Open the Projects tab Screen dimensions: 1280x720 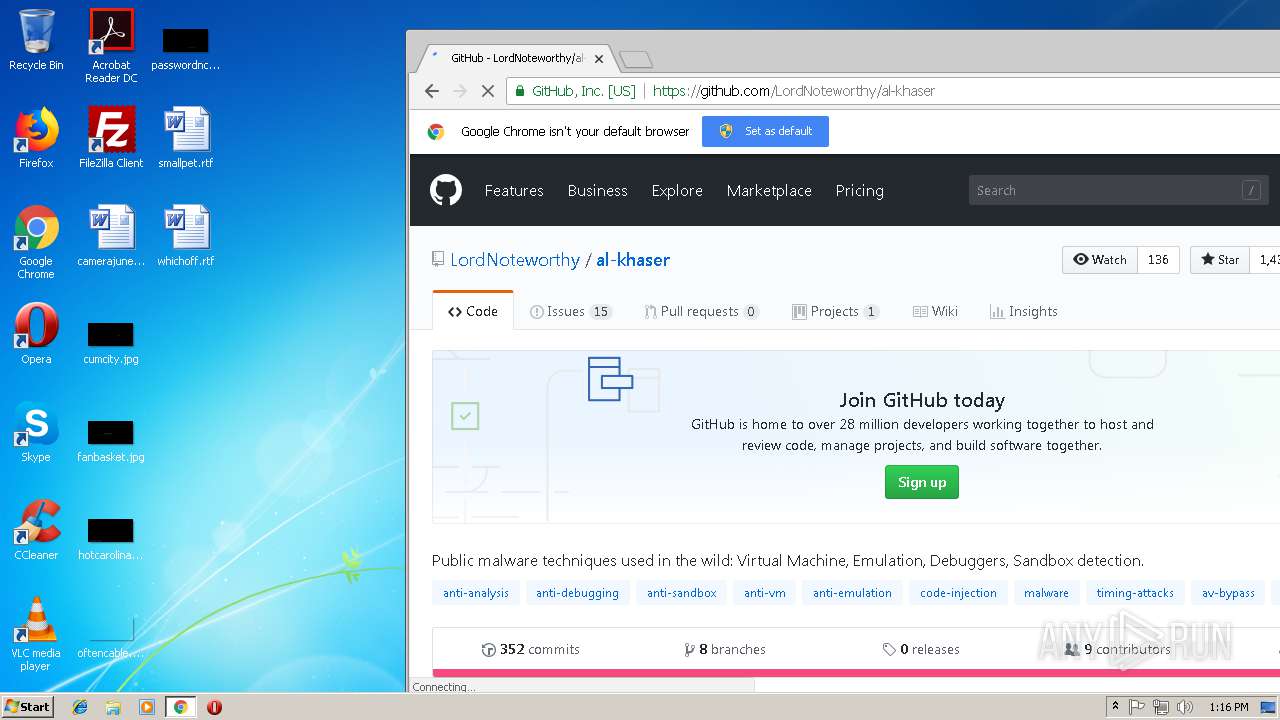coord(835,311)
